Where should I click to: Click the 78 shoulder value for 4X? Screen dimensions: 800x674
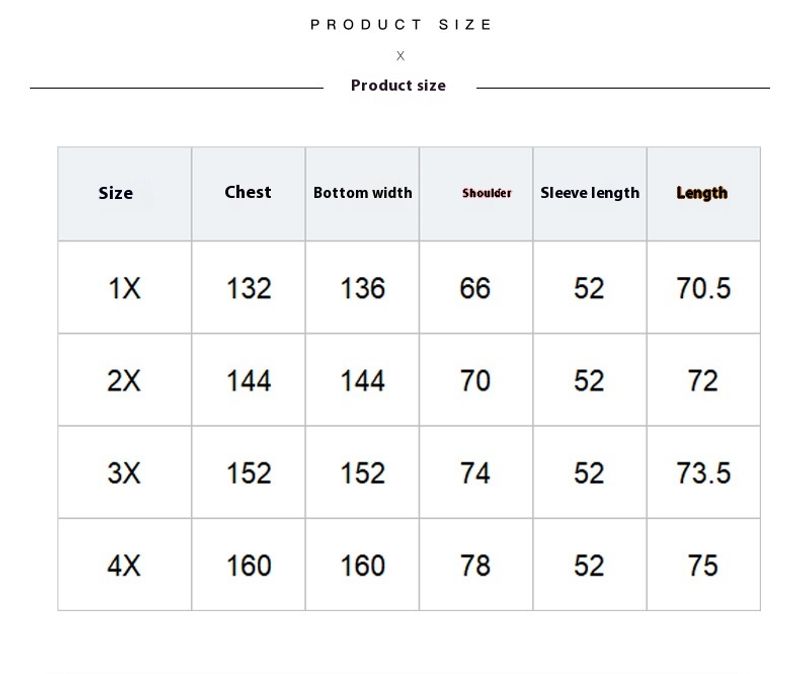click(x=475, y=566)
